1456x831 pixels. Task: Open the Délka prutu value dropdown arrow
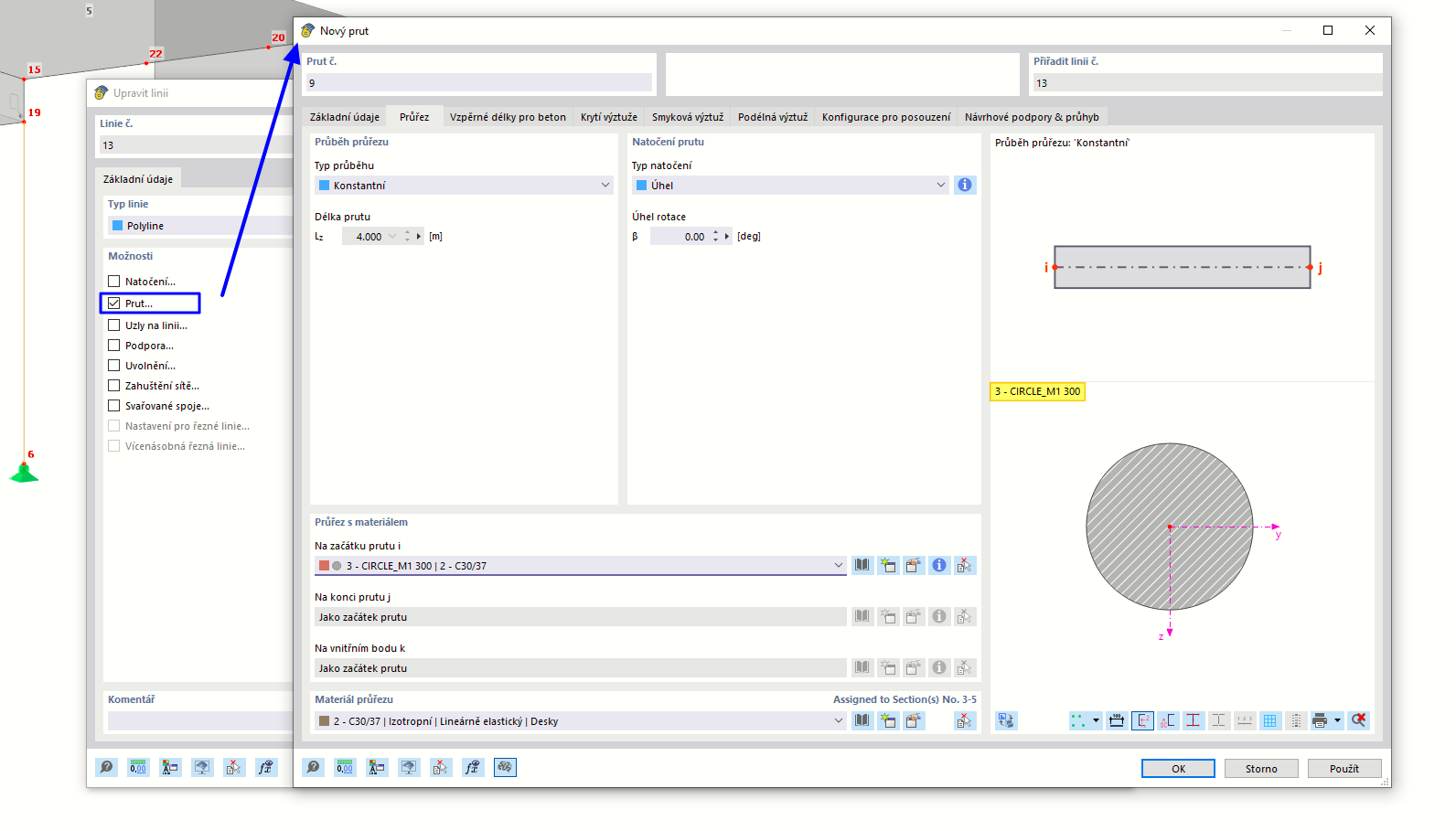coord(392,237)
